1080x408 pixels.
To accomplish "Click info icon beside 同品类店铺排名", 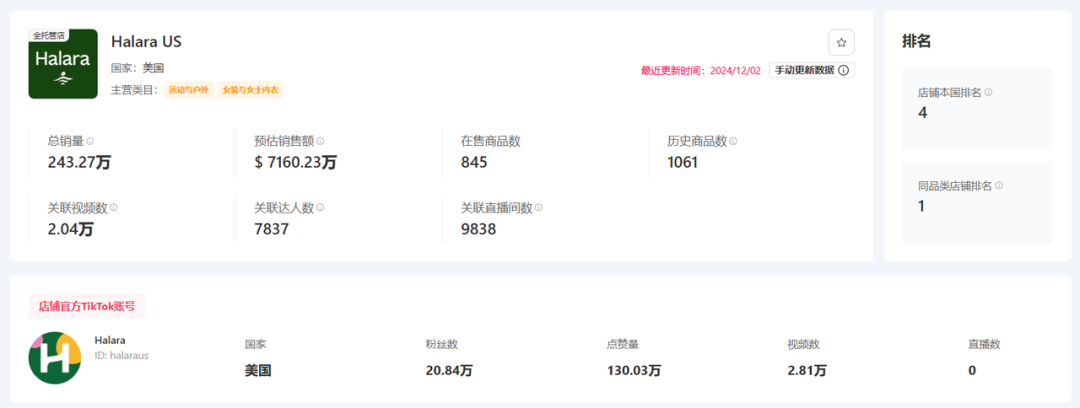I will coord(999,186).
